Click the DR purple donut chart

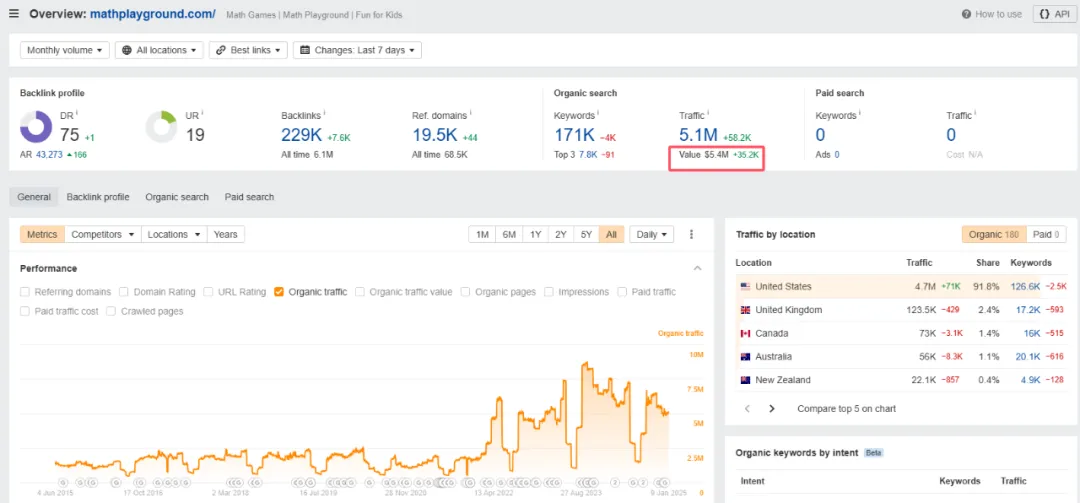point(36,127)
